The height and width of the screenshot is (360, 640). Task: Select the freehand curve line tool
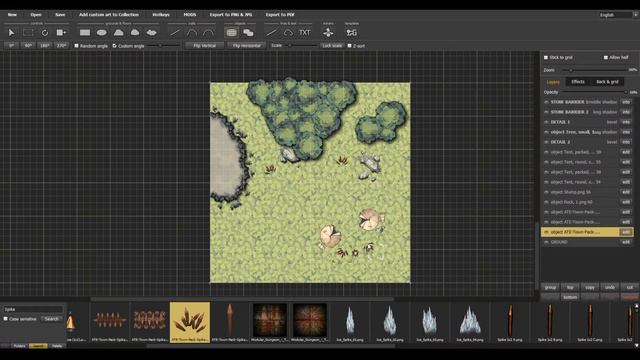288,33
